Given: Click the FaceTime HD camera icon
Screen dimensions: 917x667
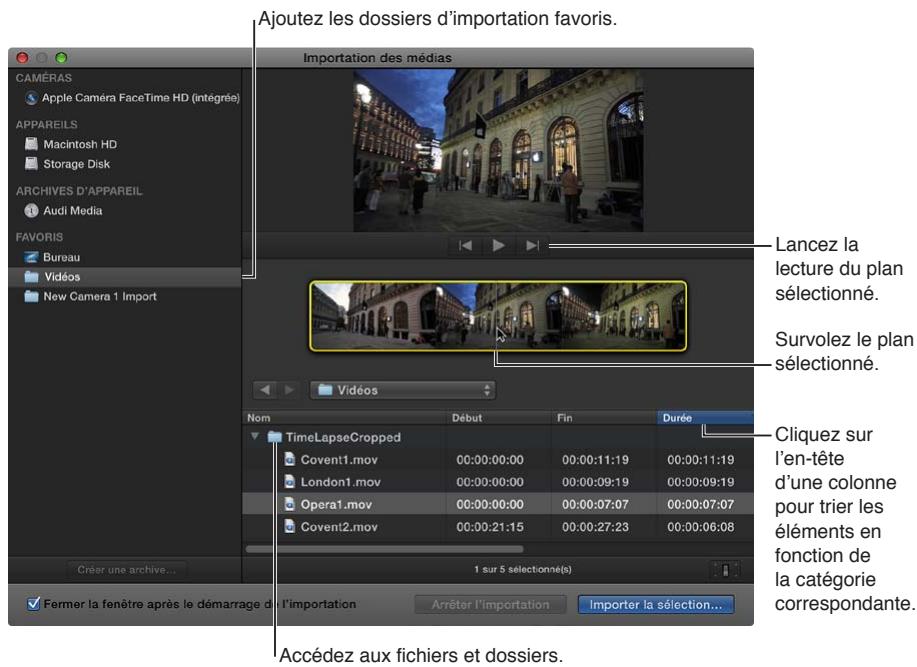Looking at the screenshot, I should [31, 98].
